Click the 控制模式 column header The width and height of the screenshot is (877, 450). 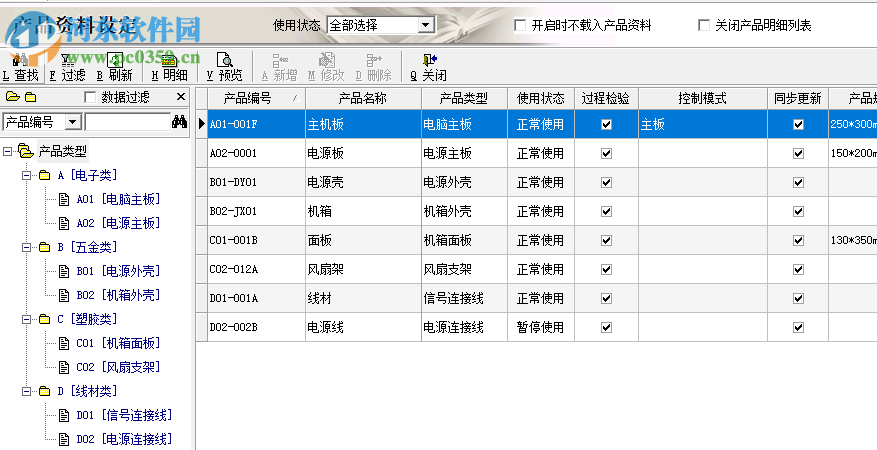(702, 98)
